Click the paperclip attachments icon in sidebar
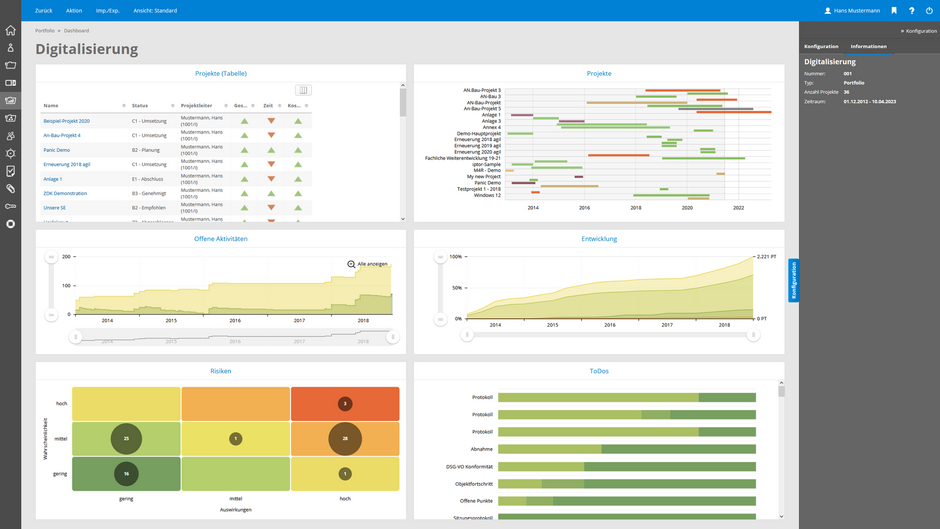The image size is (940, 529). point(10,188)
